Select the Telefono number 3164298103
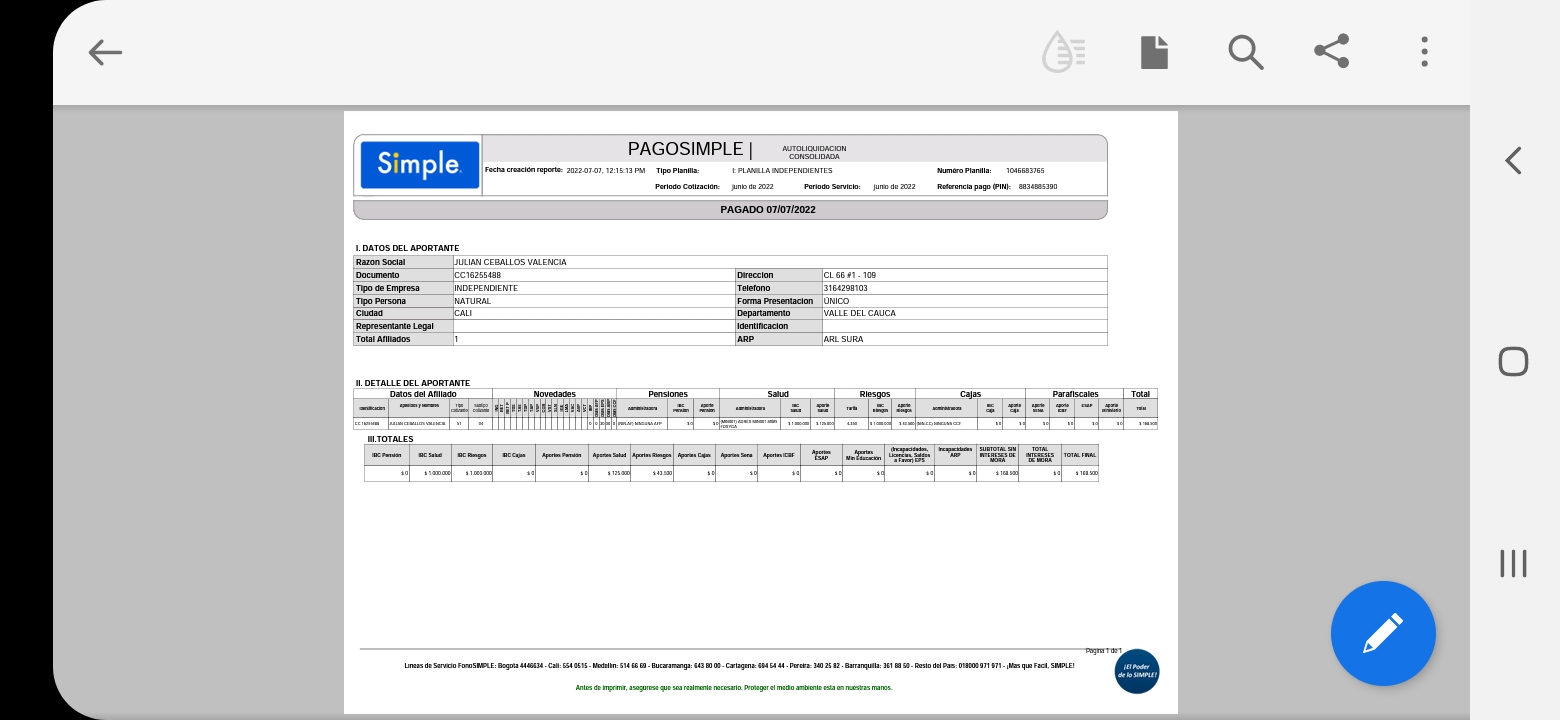This screenshot has height=720, width=1560. tap(845, 288)
